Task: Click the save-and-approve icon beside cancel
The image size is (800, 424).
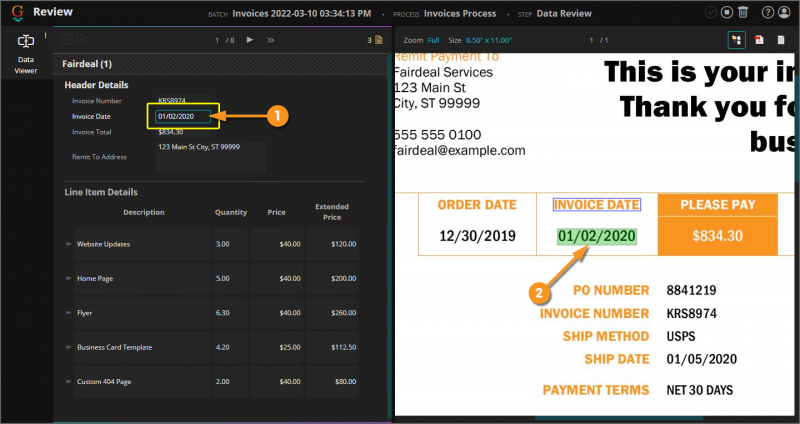Action: point(67,39)
